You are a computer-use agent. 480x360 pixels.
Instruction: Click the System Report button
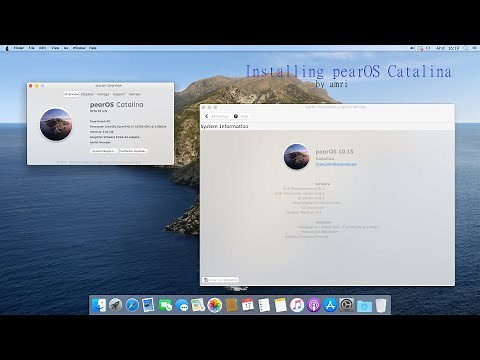[x=104, y=151]
